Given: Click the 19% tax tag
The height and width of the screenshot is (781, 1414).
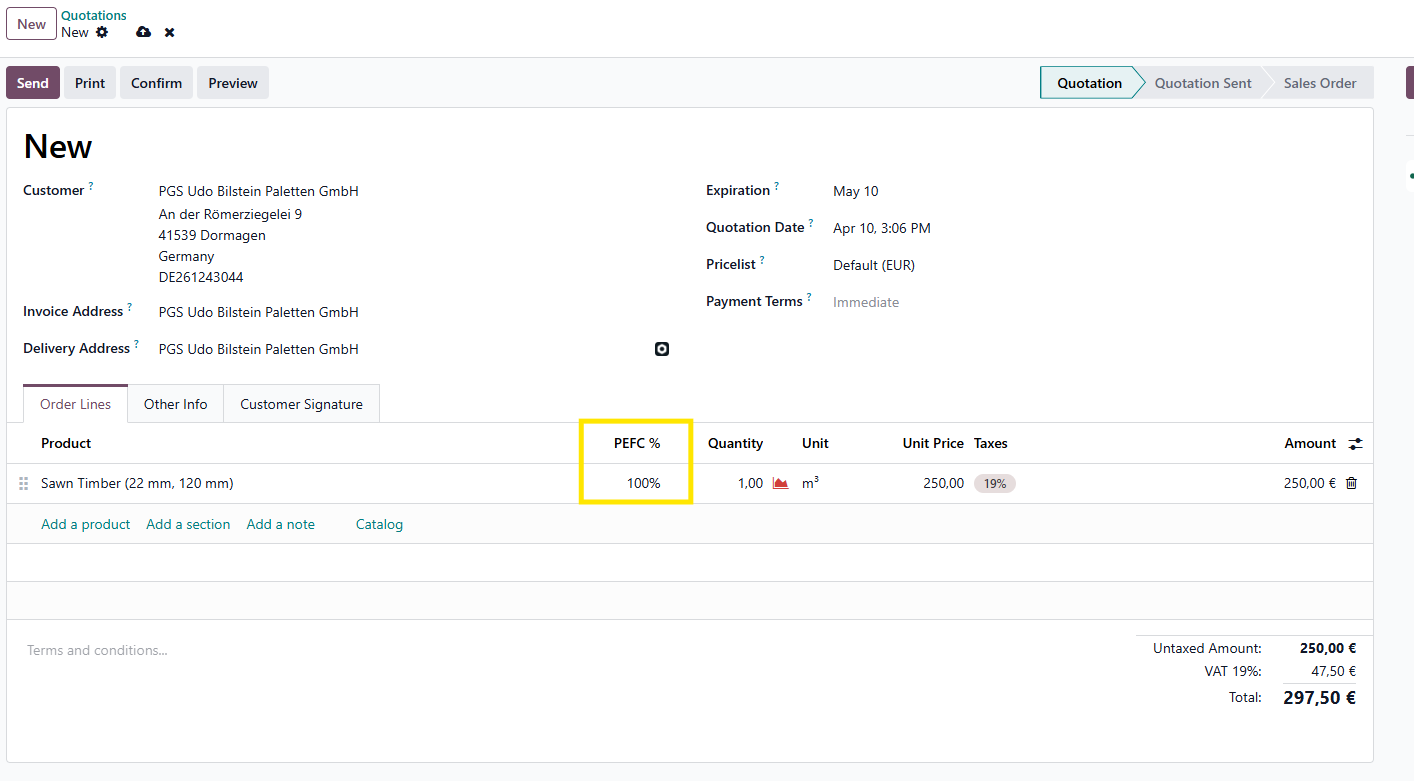Looking at the screenshot, I should coord(994,484).
